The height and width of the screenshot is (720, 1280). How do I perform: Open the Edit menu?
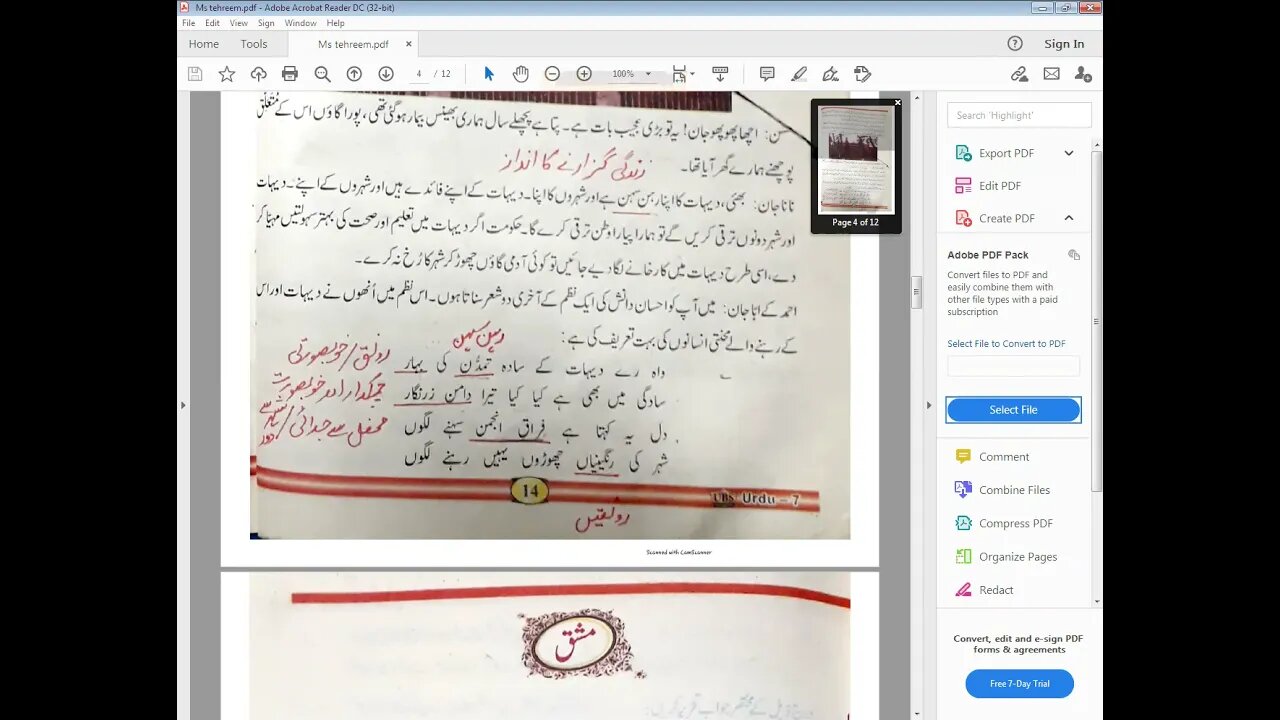click(213, 23)
